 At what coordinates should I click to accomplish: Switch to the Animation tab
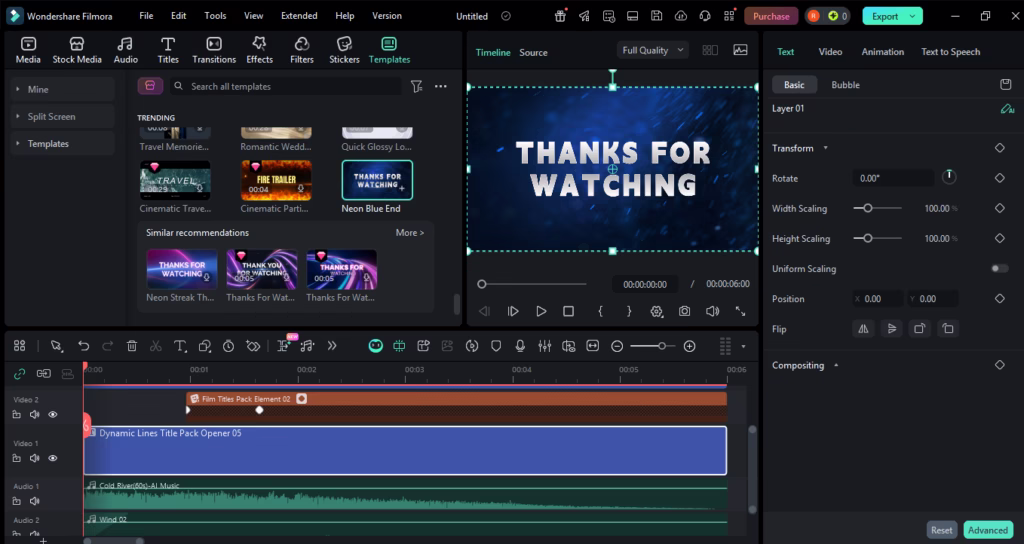882,52
